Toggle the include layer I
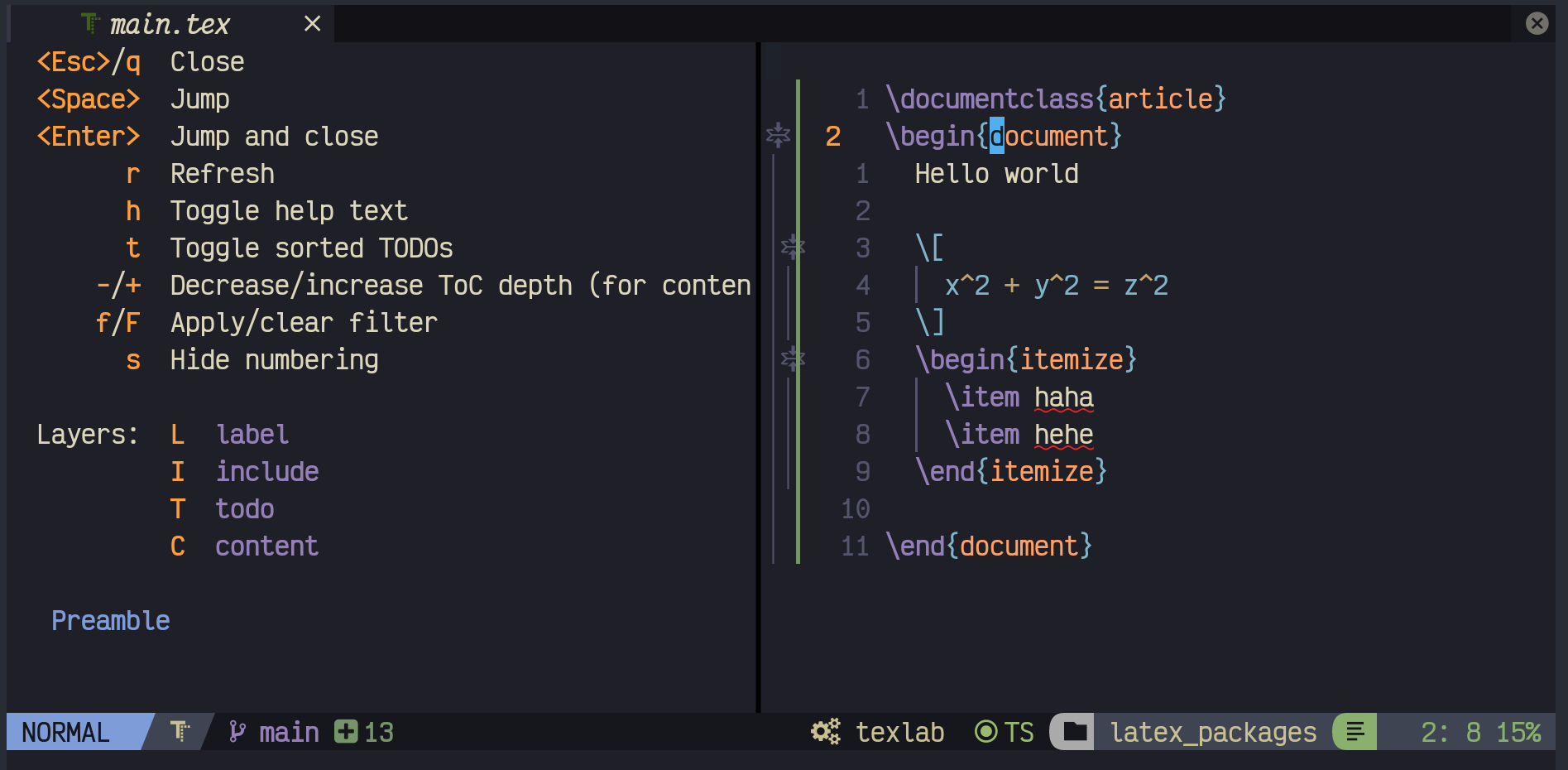Image resolution: width=1568 pixels, height=770 pixels. [x=178, y=471]
